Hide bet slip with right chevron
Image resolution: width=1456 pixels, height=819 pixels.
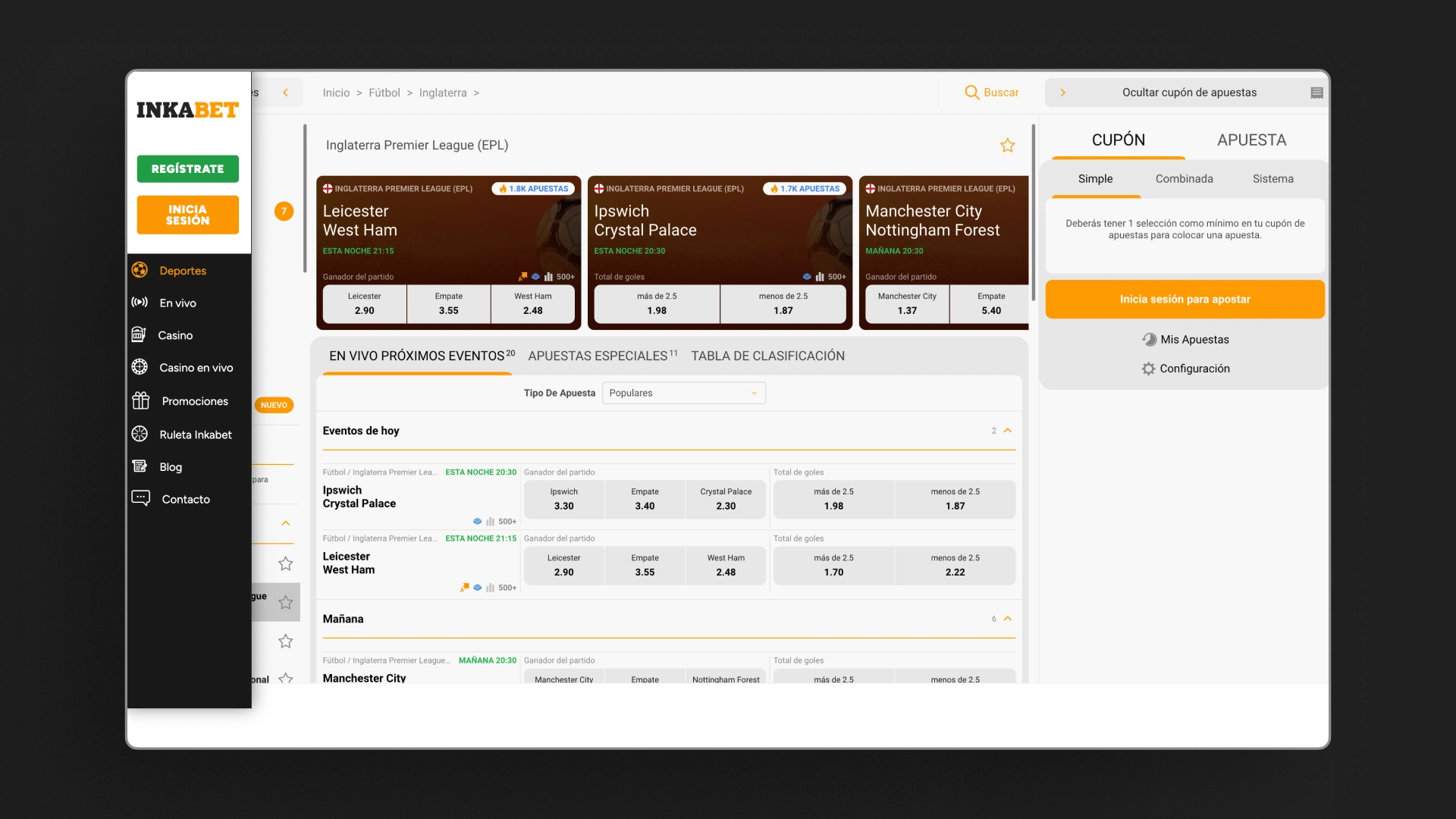1062,93
